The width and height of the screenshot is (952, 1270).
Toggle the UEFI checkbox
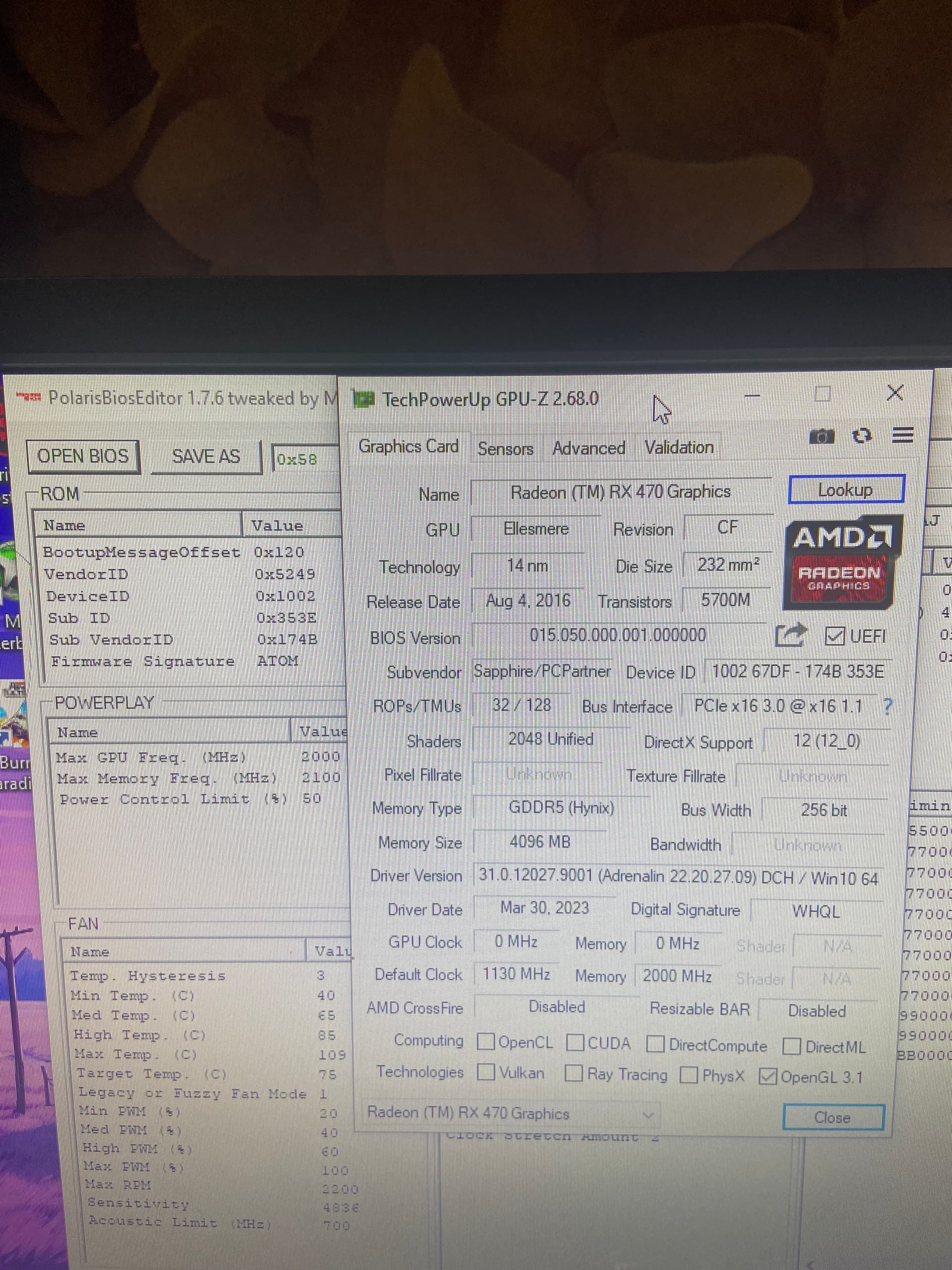coord(834,636)
